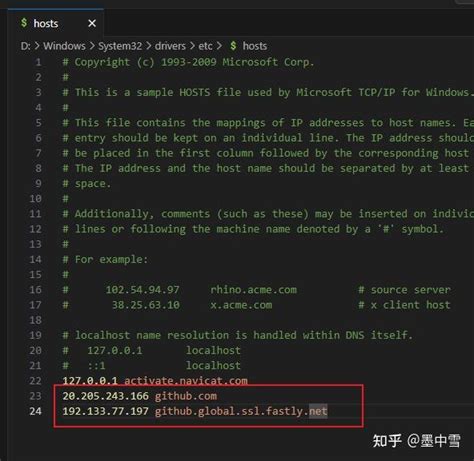
Task: Click the 192.133.77.197 IP address
Action: [105, 411]
